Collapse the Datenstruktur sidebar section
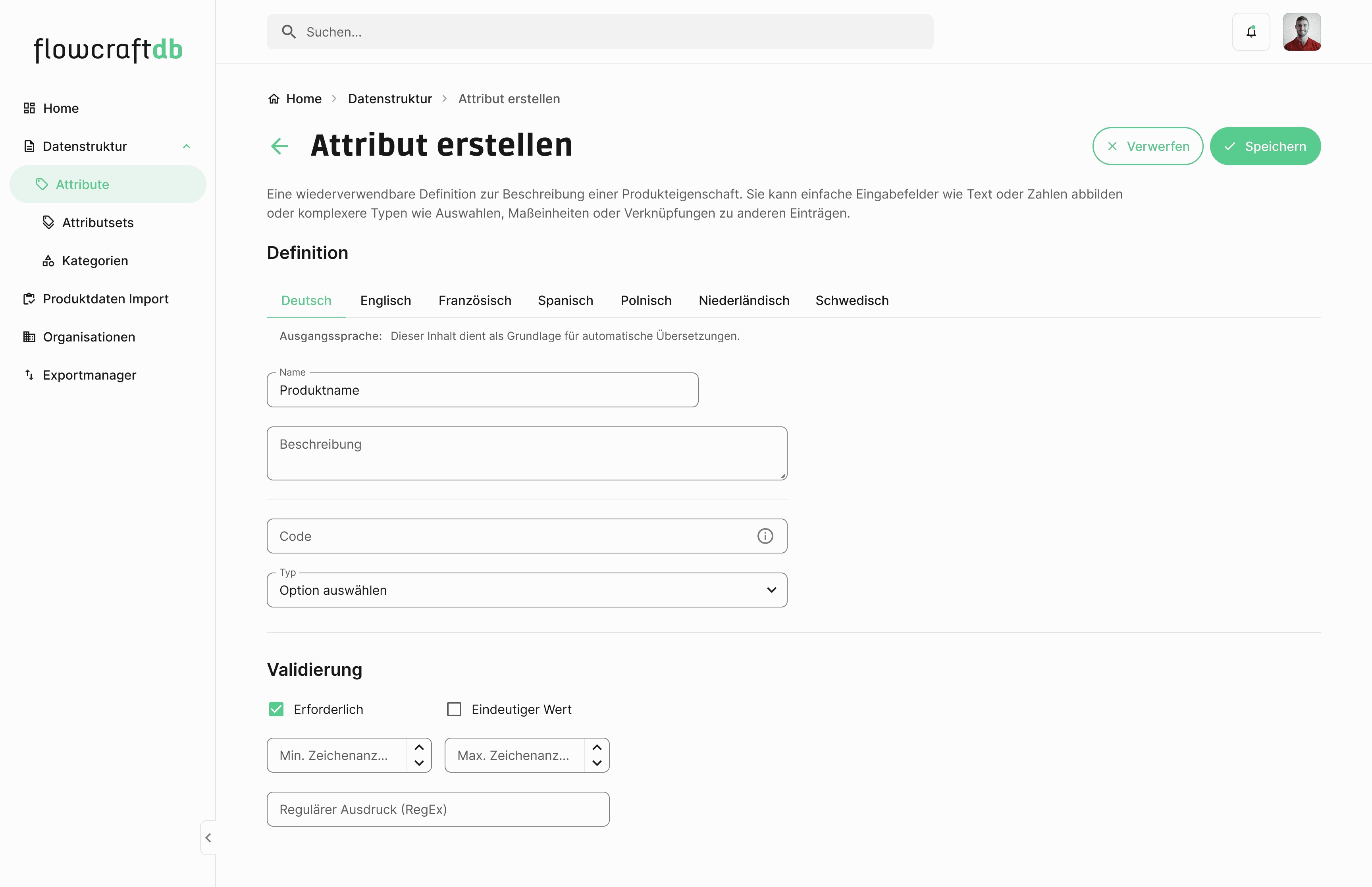 [x=187, y=146]
